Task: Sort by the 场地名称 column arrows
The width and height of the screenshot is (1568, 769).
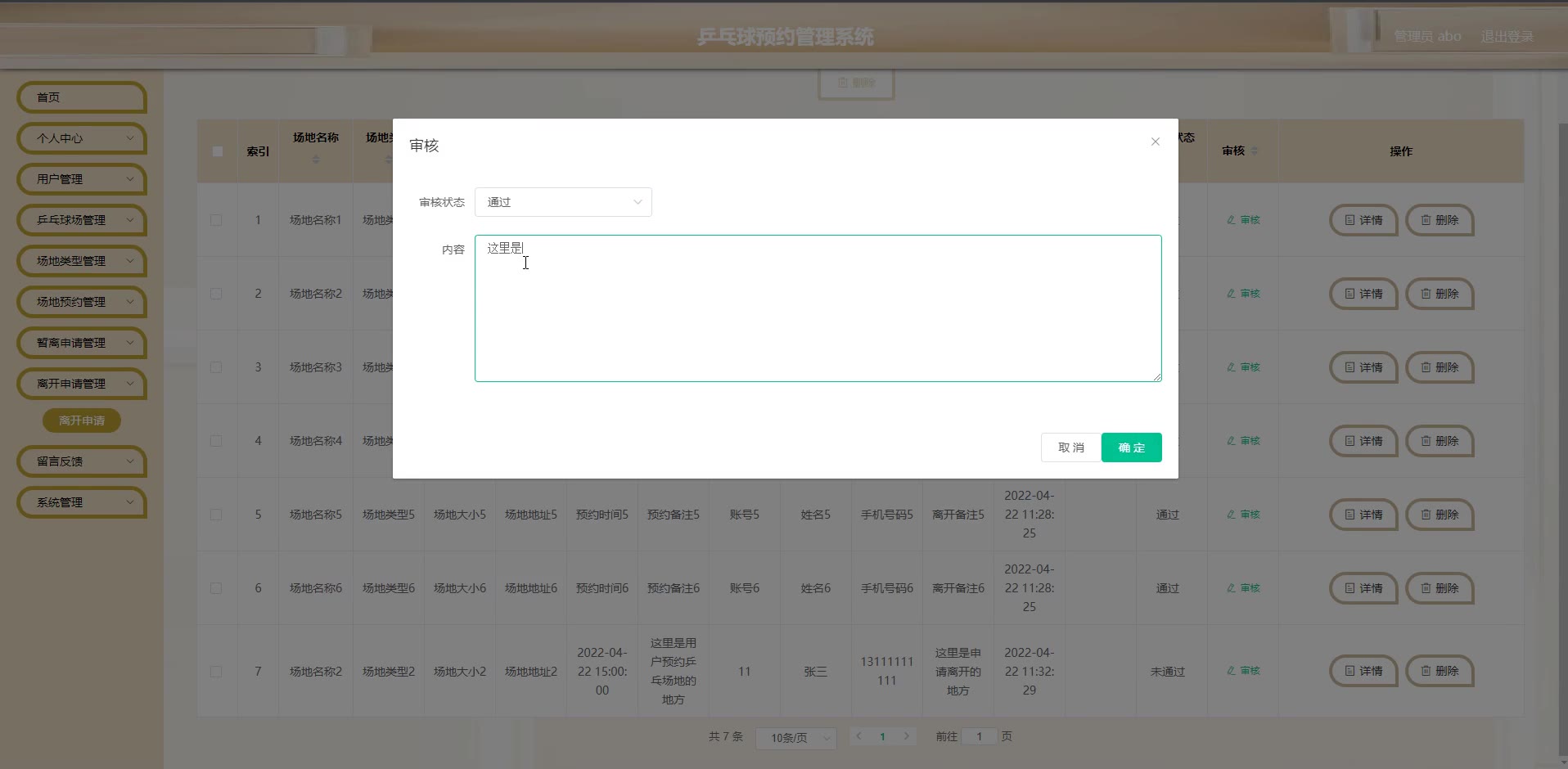Action: [316, 160]
